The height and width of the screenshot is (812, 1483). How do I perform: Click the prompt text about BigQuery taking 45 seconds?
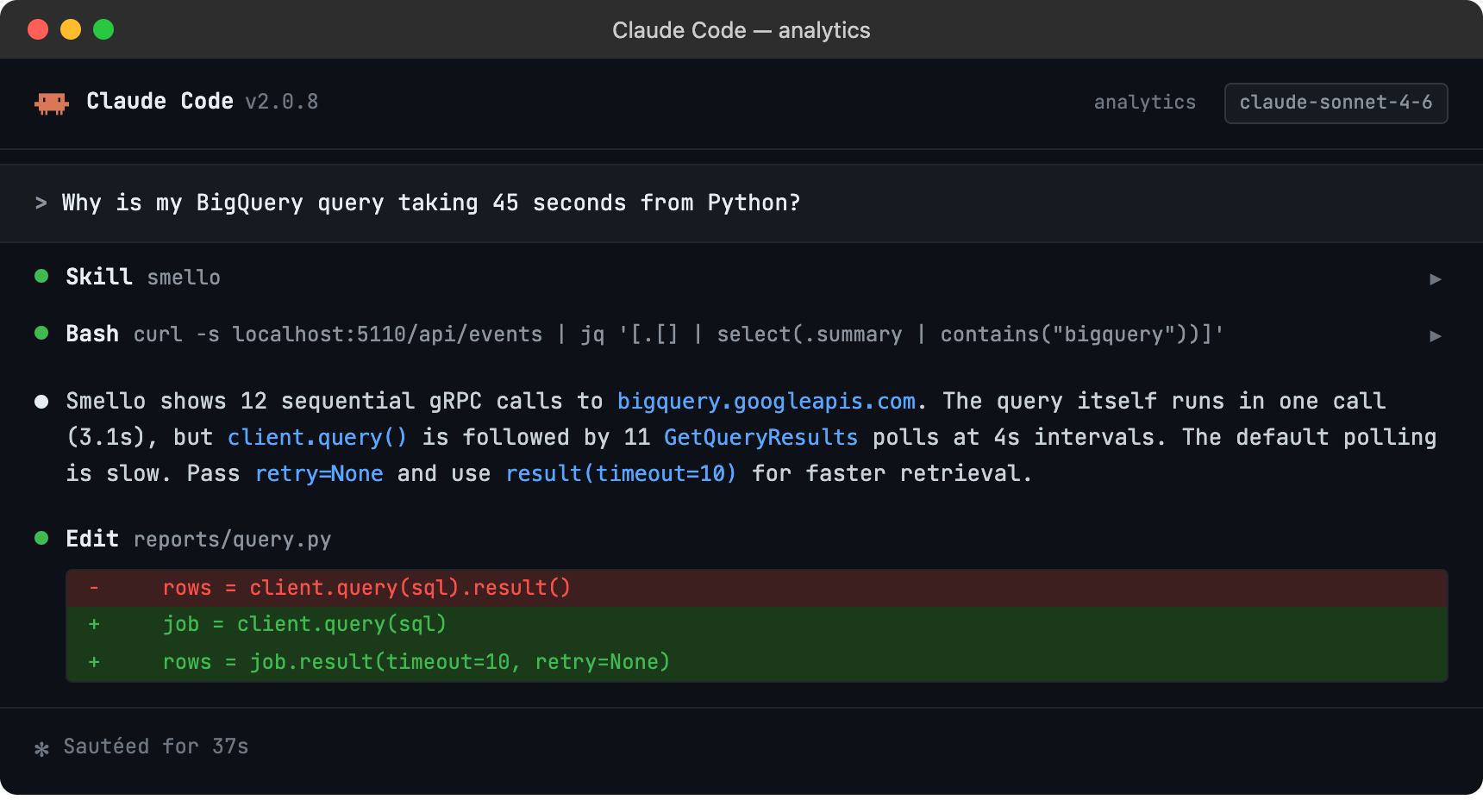click(431, 203)
